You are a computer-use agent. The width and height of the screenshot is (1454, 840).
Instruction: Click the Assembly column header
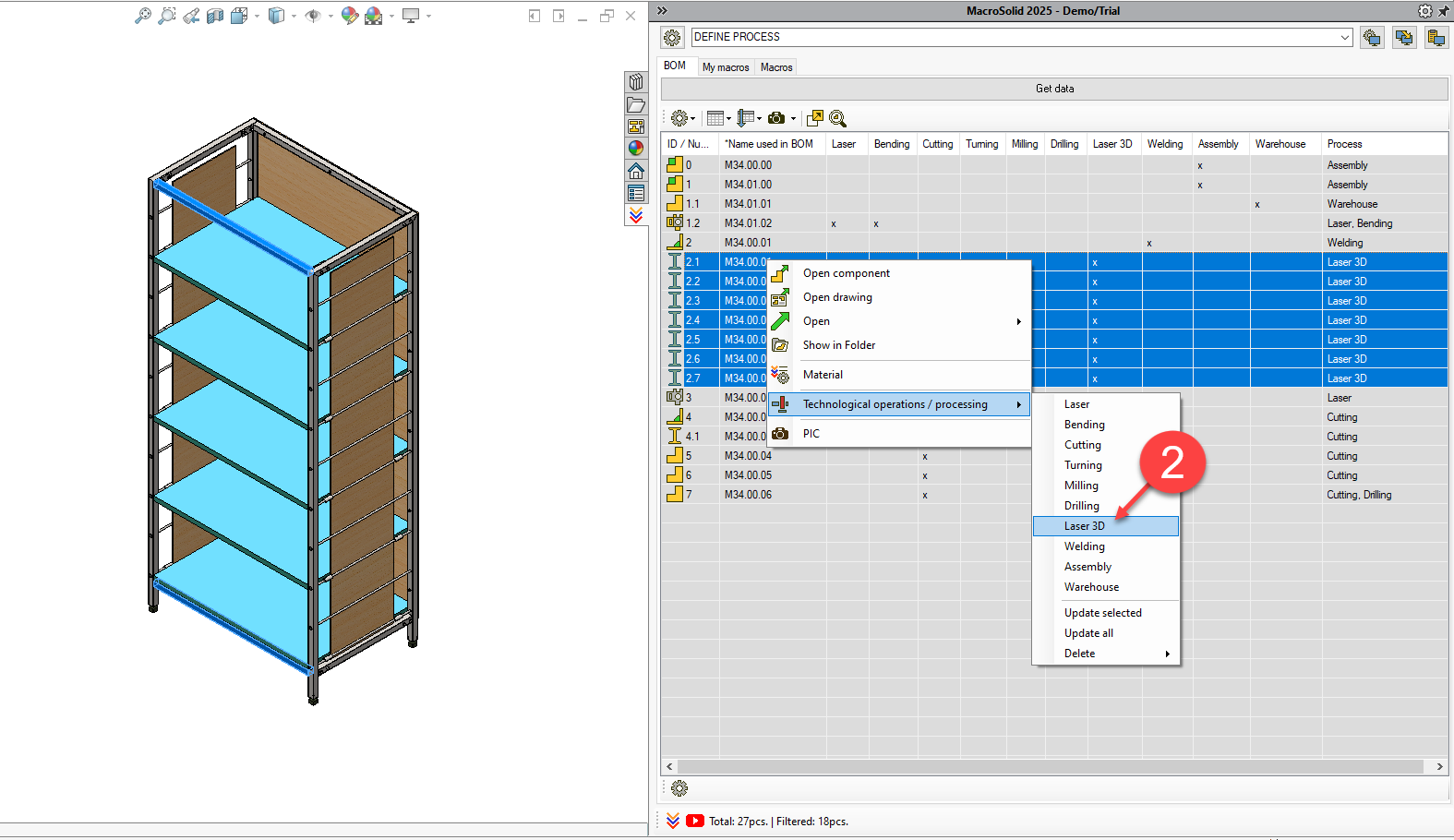1220,144
